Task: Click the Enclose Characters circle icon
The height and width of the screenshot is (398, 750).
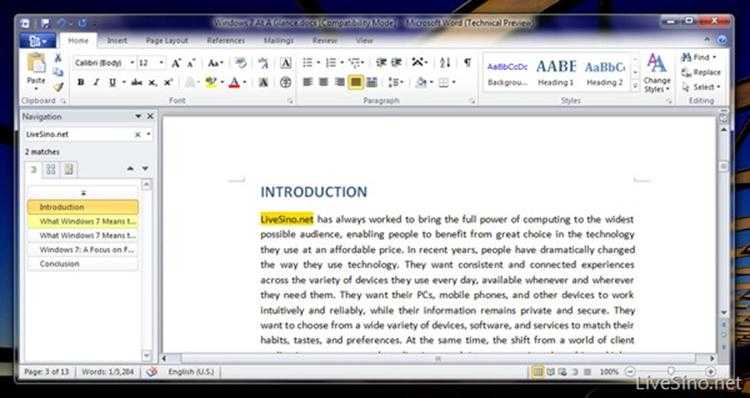Action: click(x=286, y=83)
